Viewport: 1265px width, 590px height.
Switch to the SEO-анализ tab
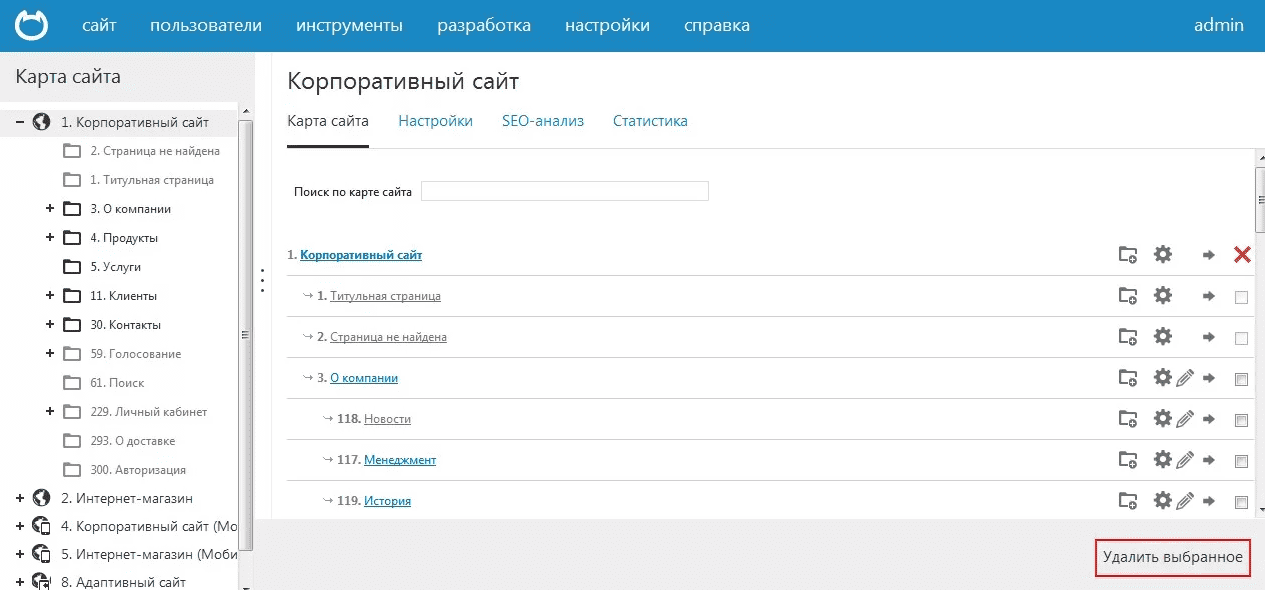click(543, 120)
